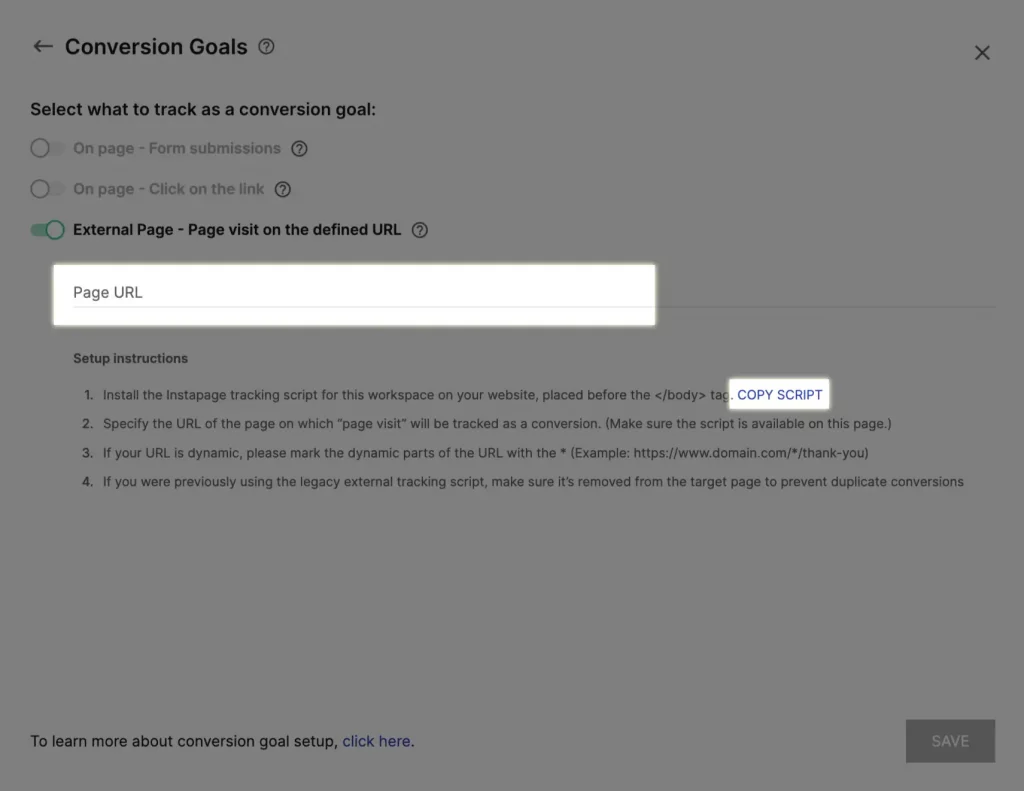Enable the Click on the link toggle

pos(48,189)
